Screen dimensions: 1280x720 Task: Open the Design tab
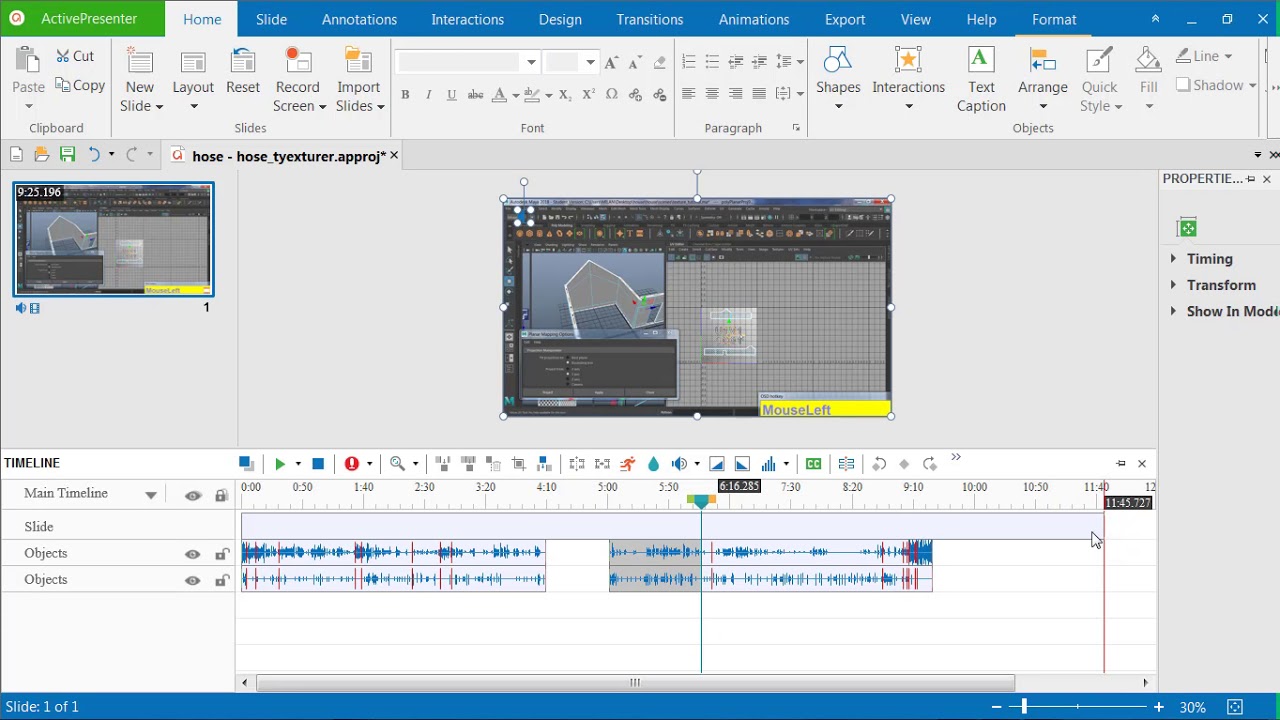560,19
